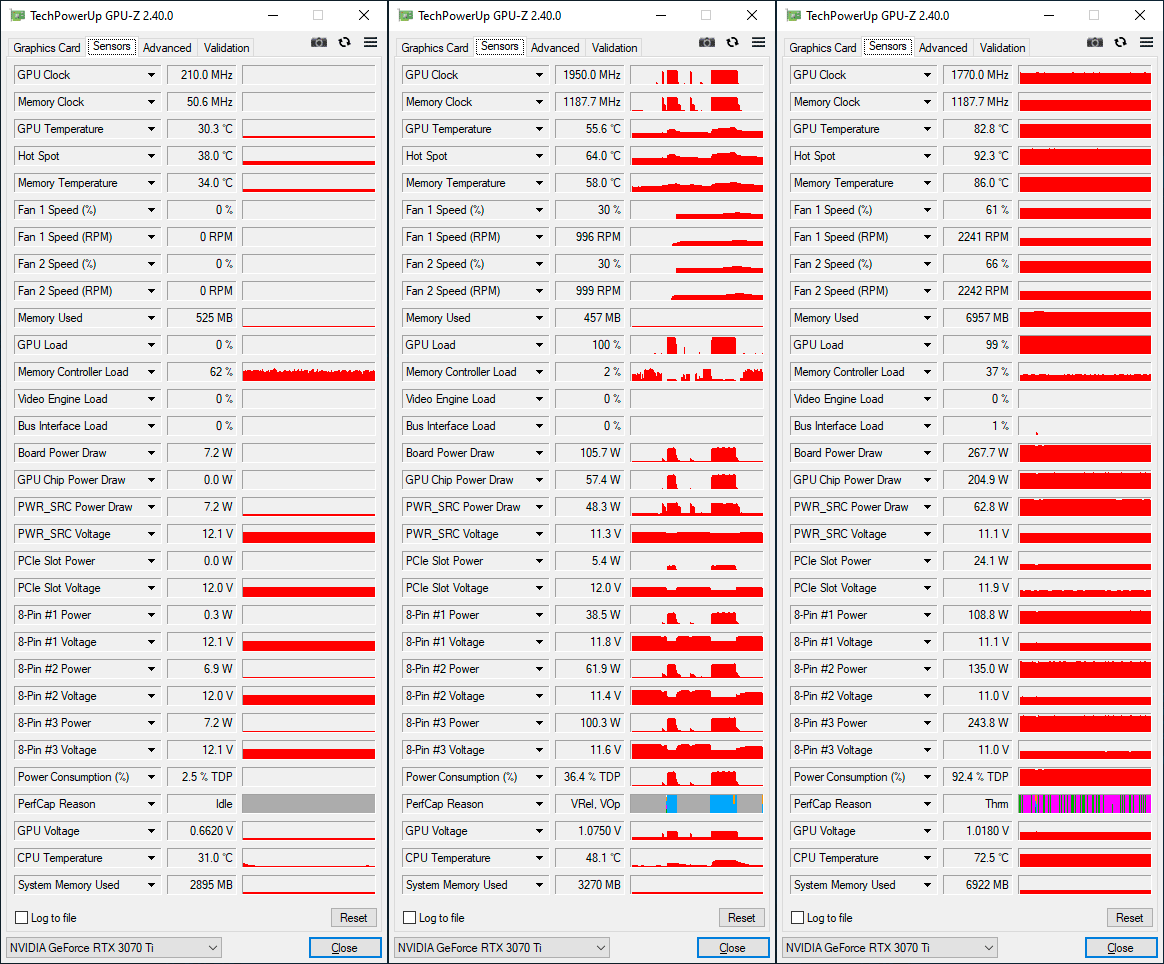
Task: Click the Close button in the right window
Action: (1120, 947)
